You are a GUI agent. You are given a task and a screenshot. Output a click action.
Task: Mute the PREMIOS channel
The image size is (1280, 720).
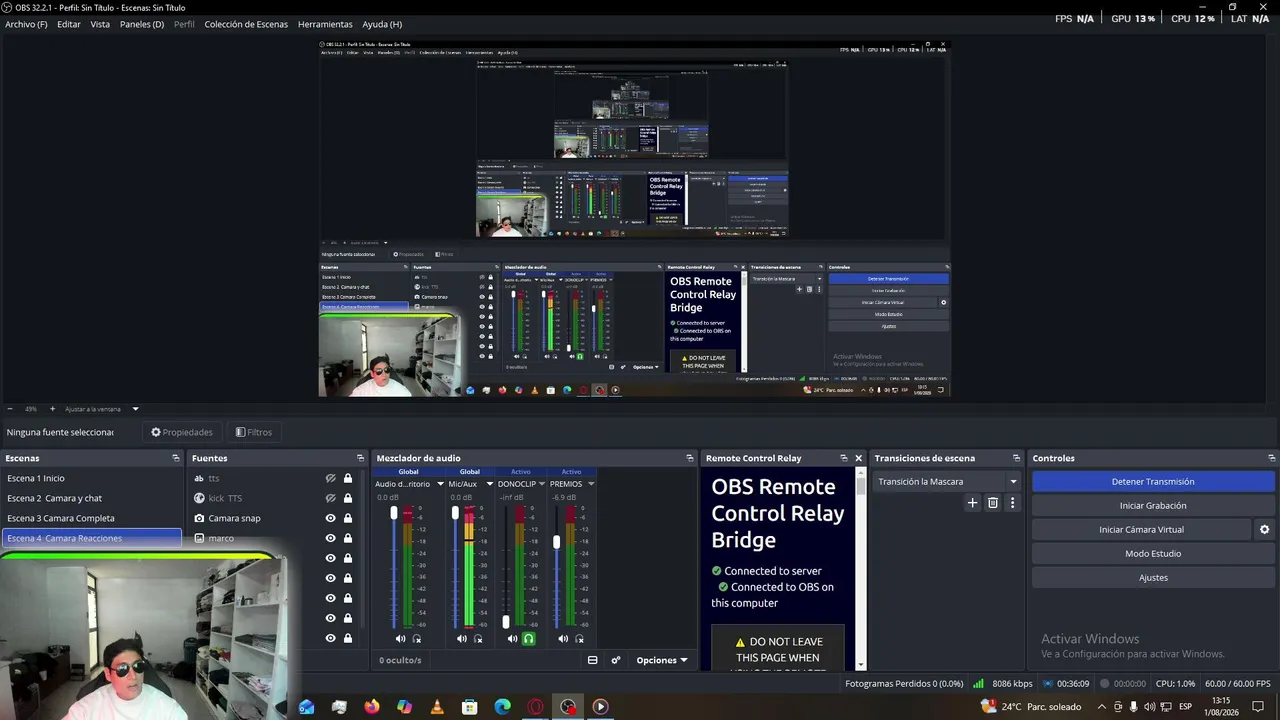[x=563, y=639]
